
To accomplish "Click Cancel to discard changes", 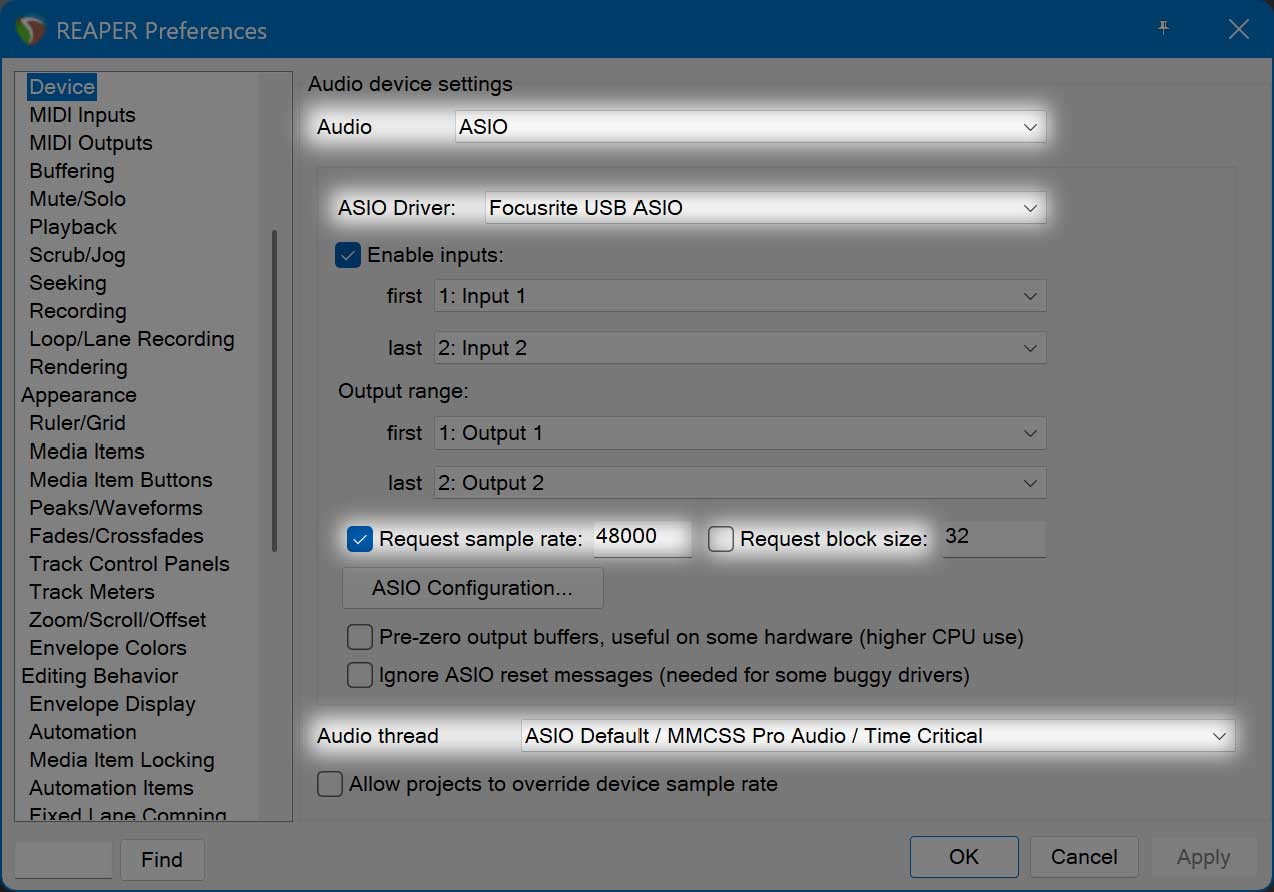I will click(x=1084, y=857).
